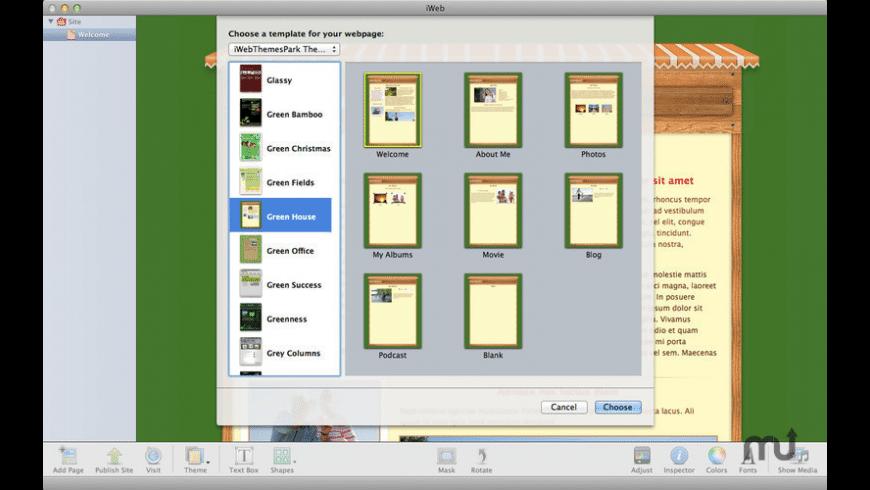
Task: Select the Welcome page in sidebar
Action: (92, 35)
